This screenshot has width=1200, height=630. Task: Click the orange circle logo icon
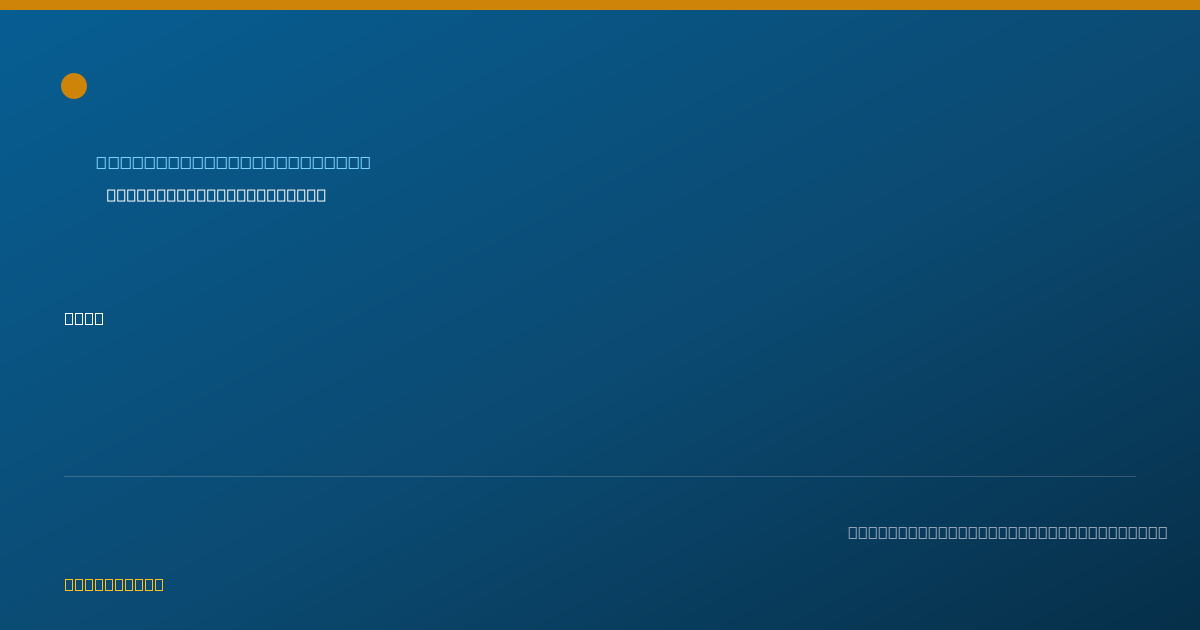point(74,86)
